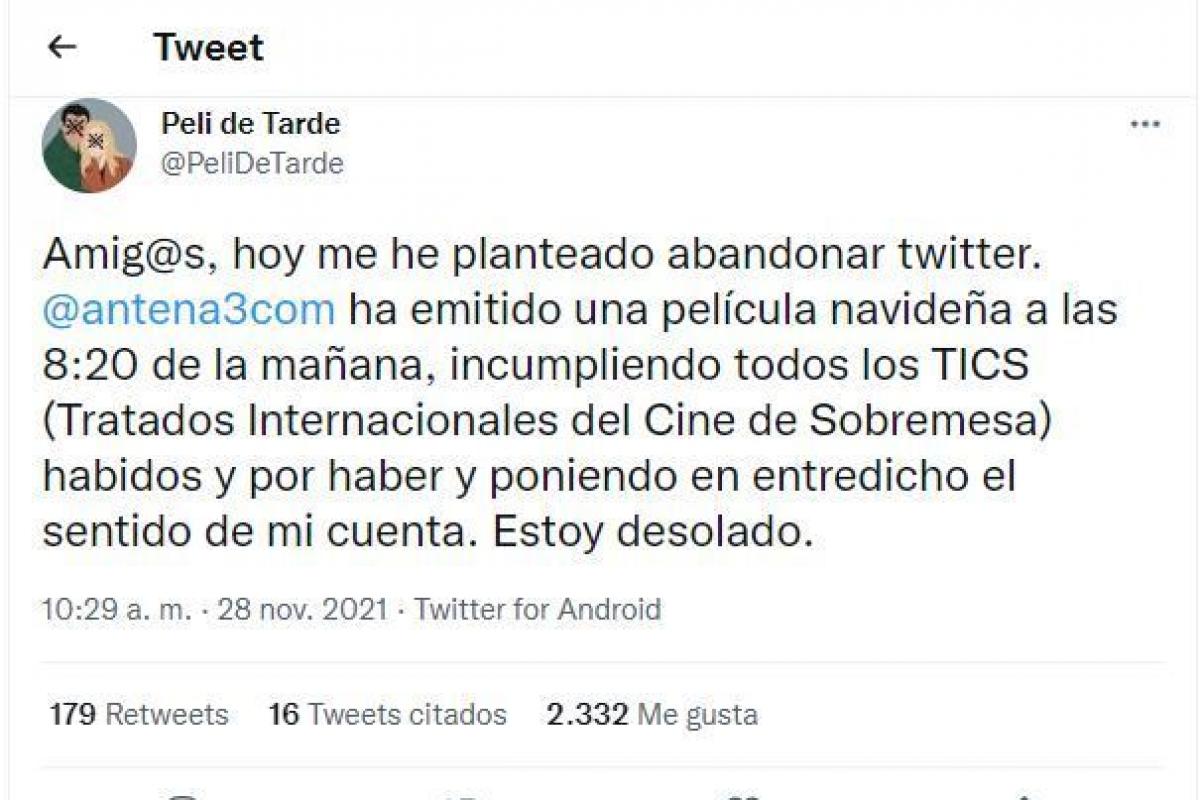Click the 10:29 a. m. timestamp

pos(115,609)
